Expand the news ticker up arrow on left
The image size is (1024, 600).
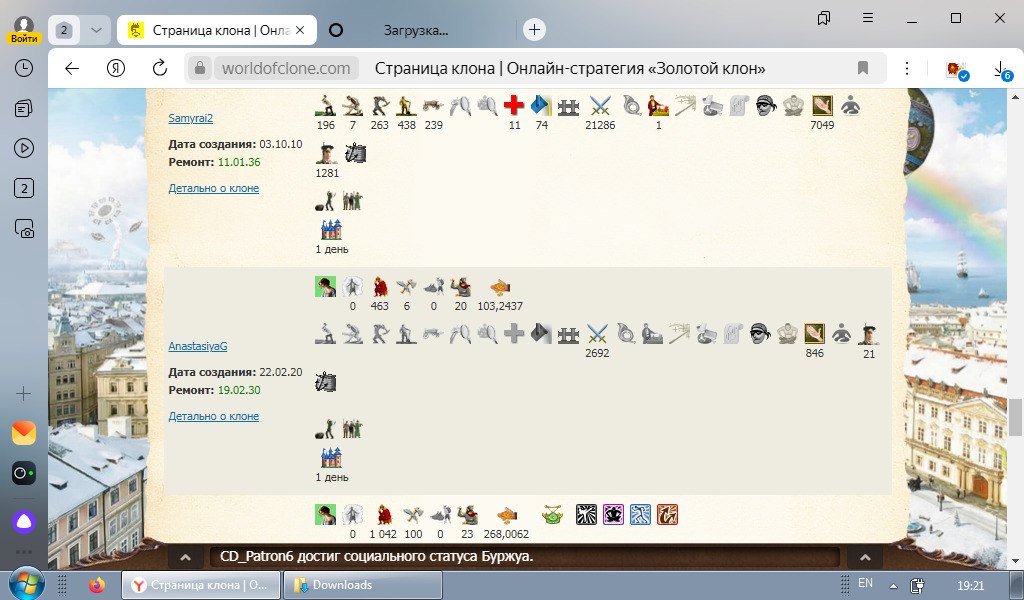click(185, 557)
